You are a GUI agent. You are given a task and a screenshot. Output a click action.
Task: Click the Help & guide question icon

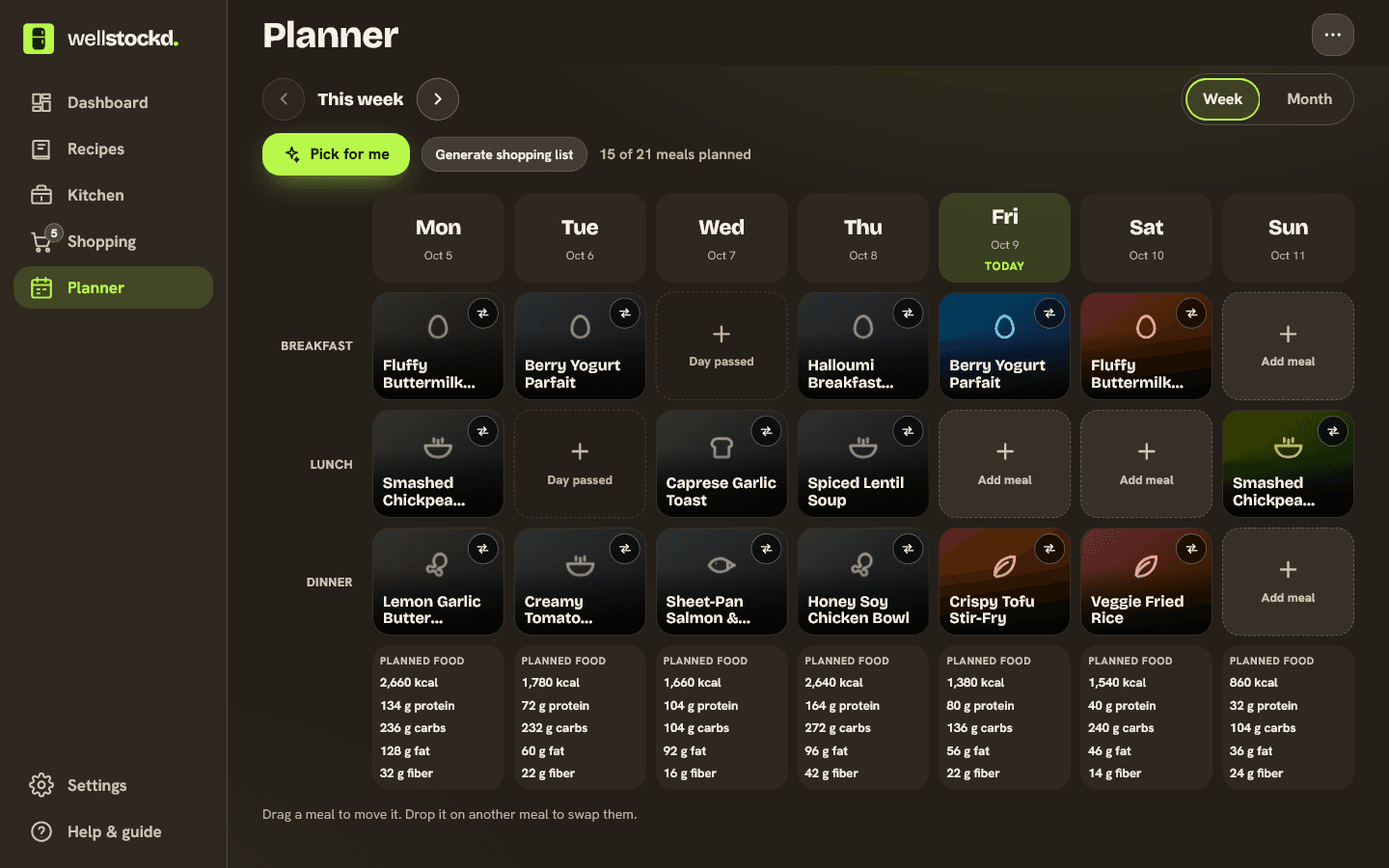(x=41, y=831)
